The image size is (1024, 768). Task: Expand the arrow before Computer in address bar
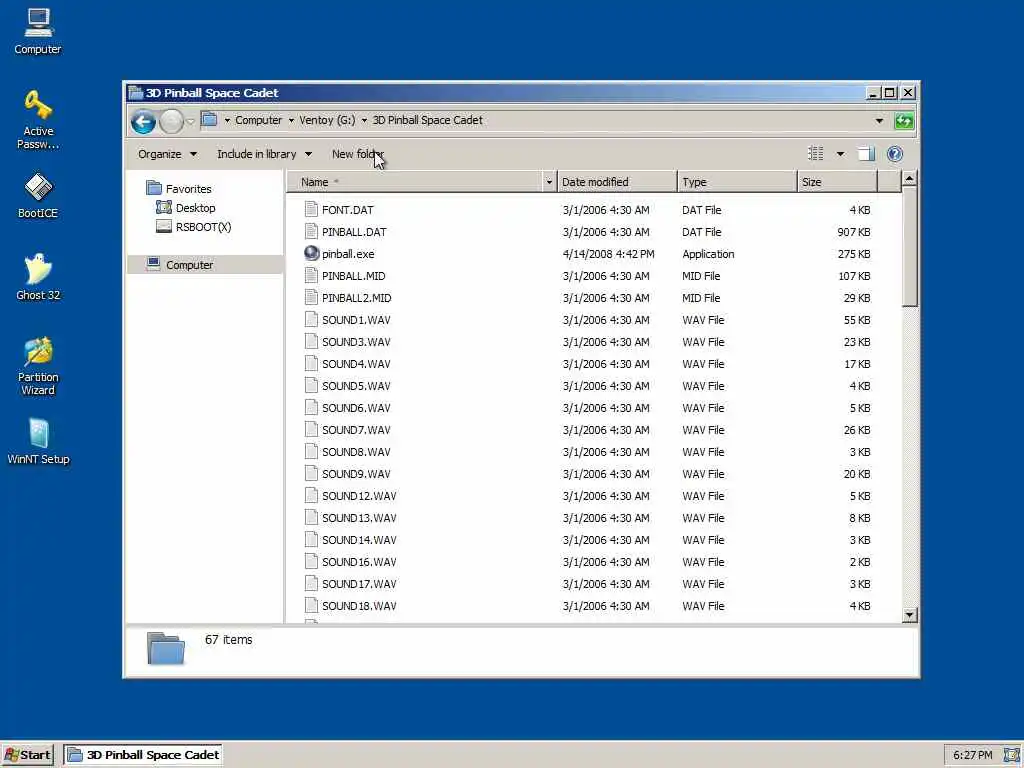coord(227,120)
